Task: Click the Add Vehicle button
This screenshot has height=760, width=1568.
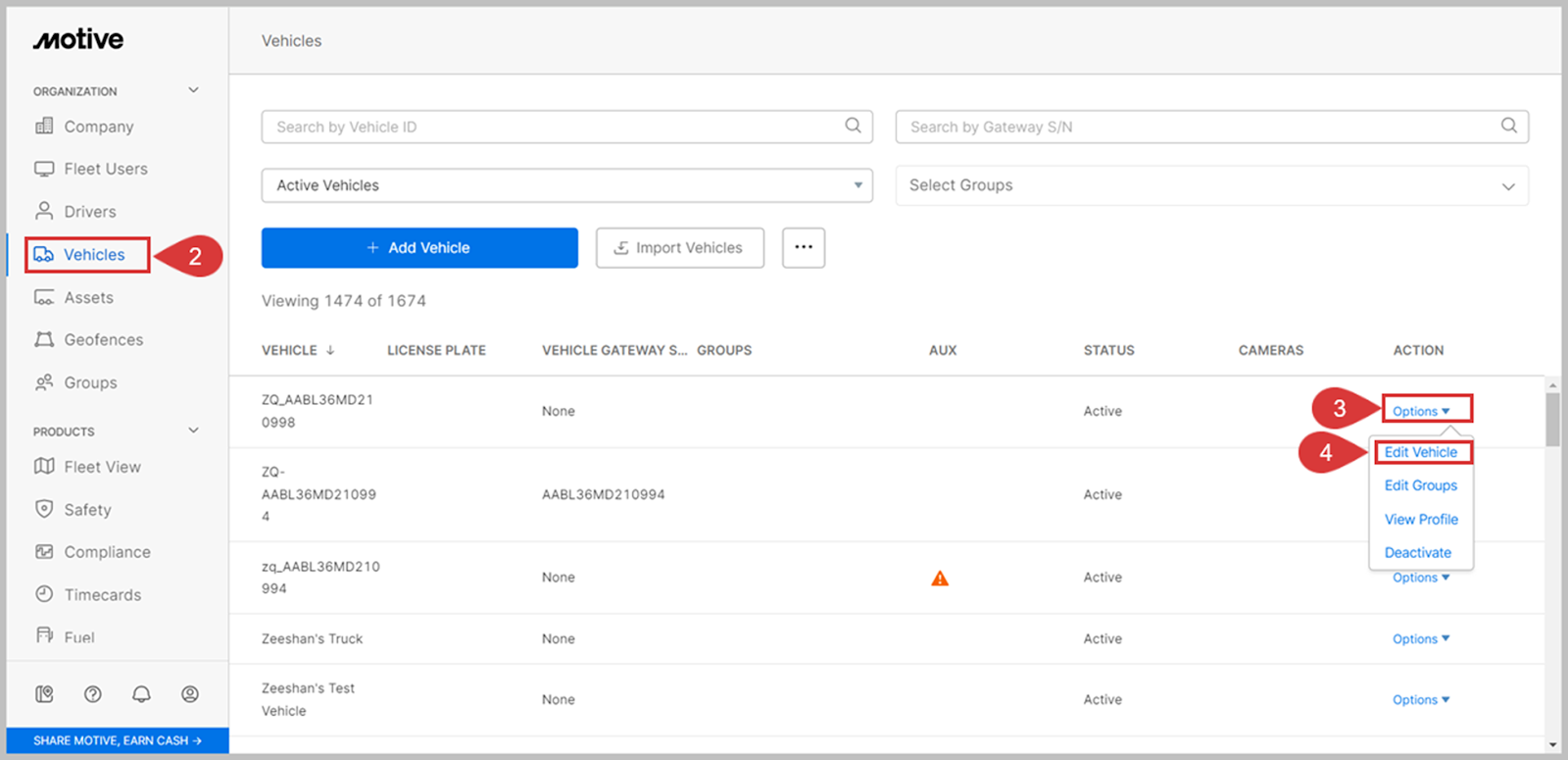Action: tap(419, 247)
